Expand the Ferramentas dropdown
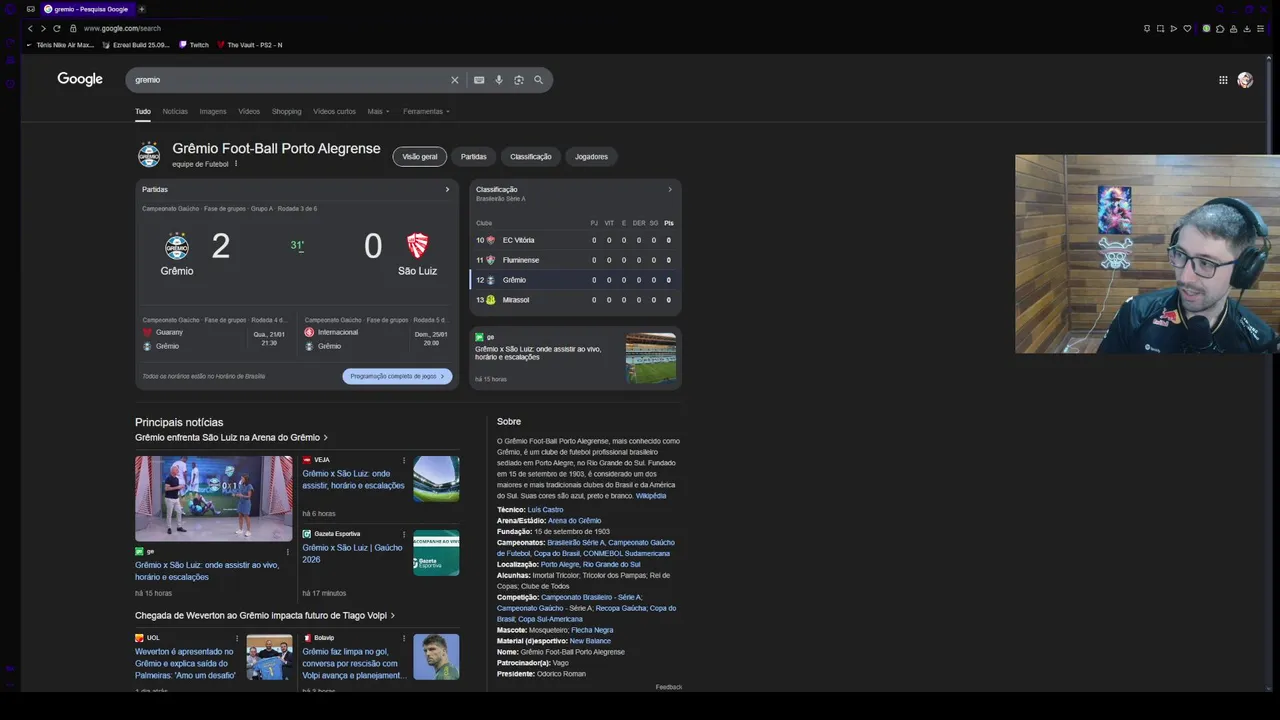The width and height of the screenshot is (1280, 720). (x=426, y=112)
